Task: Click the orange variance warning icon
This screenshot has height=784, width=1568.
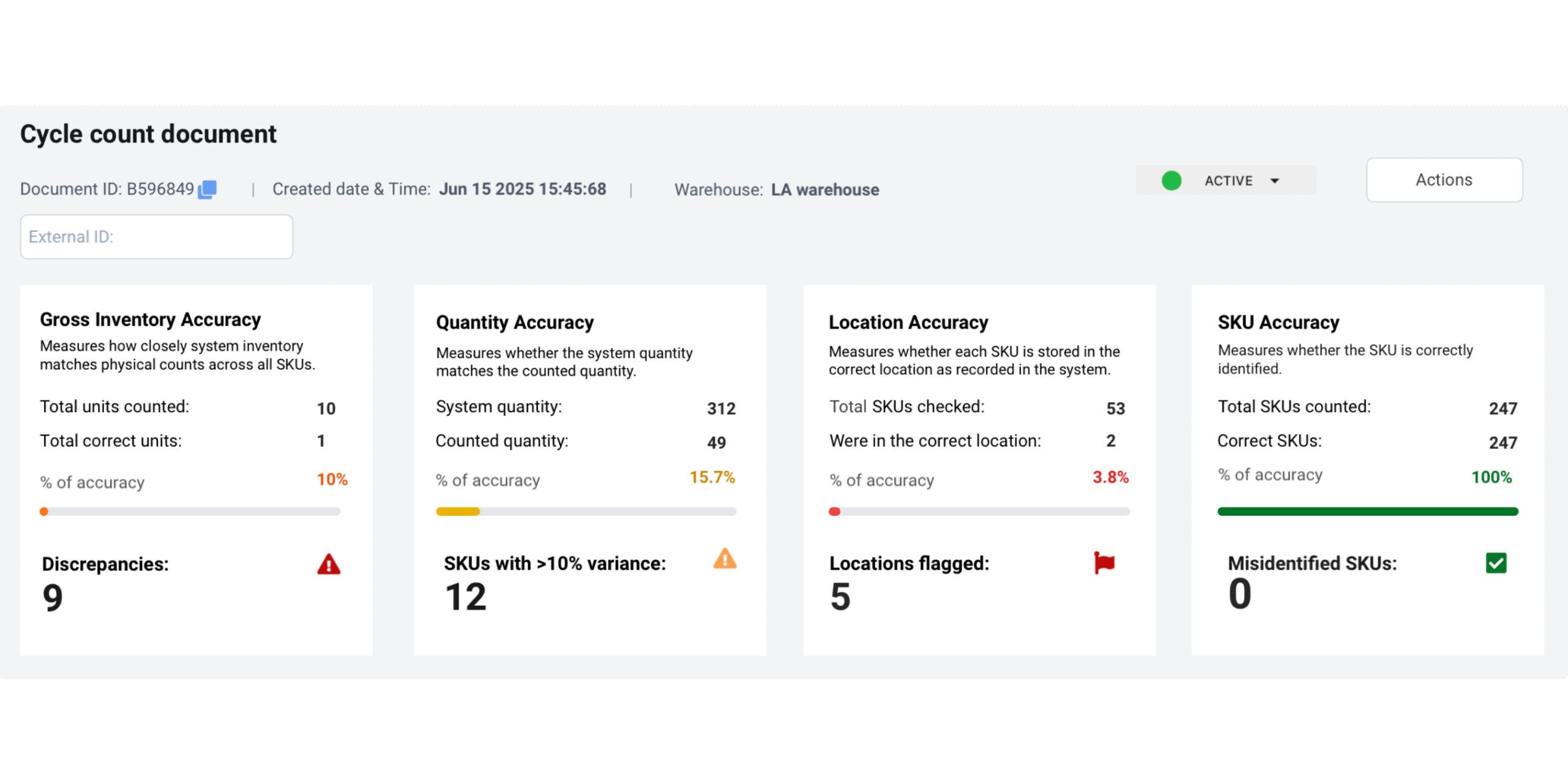Action: tap(725, 559)
